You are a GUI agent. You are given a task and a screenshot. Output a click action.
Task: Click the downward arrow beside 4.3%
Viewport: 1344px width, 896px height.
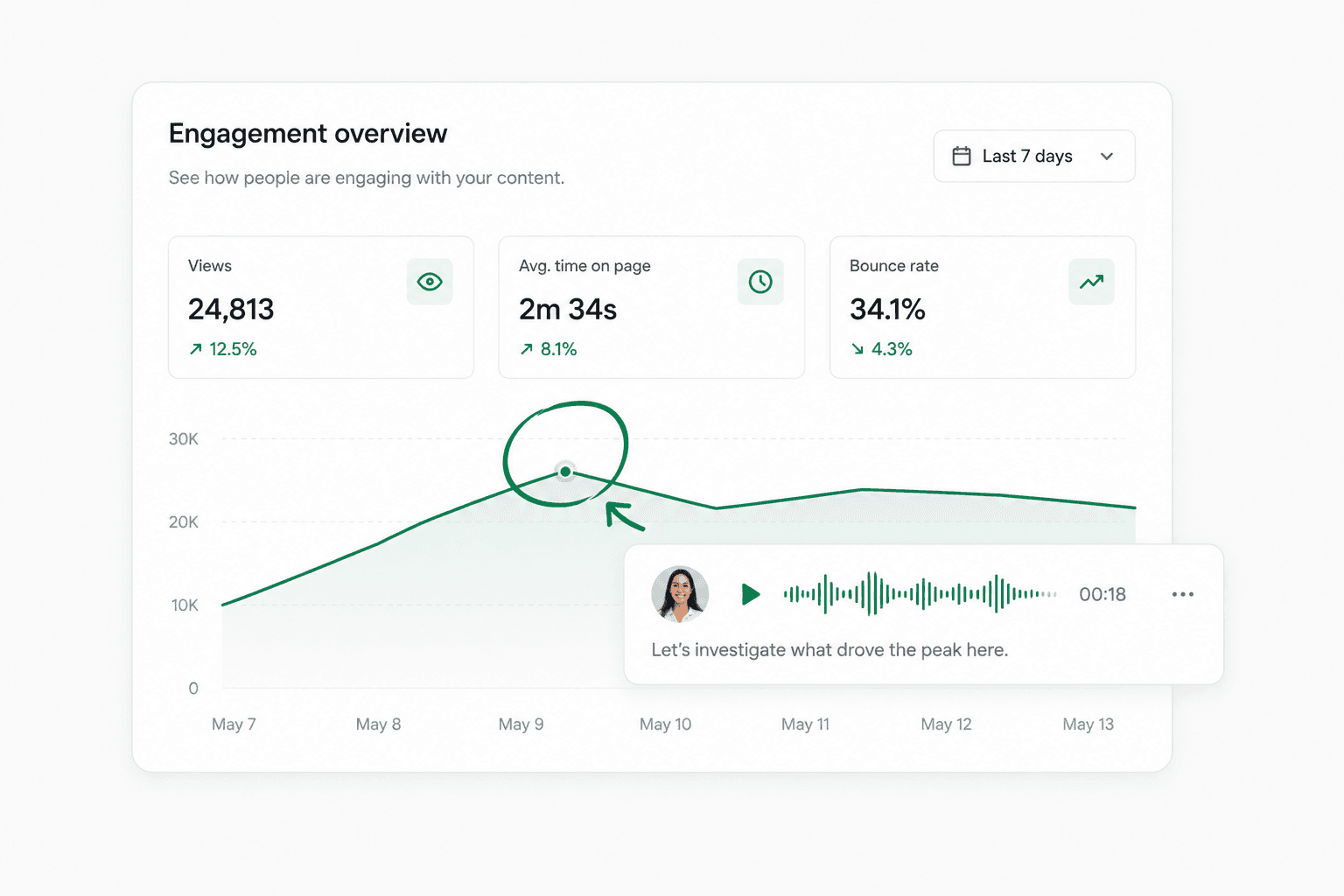click(857, 349)
